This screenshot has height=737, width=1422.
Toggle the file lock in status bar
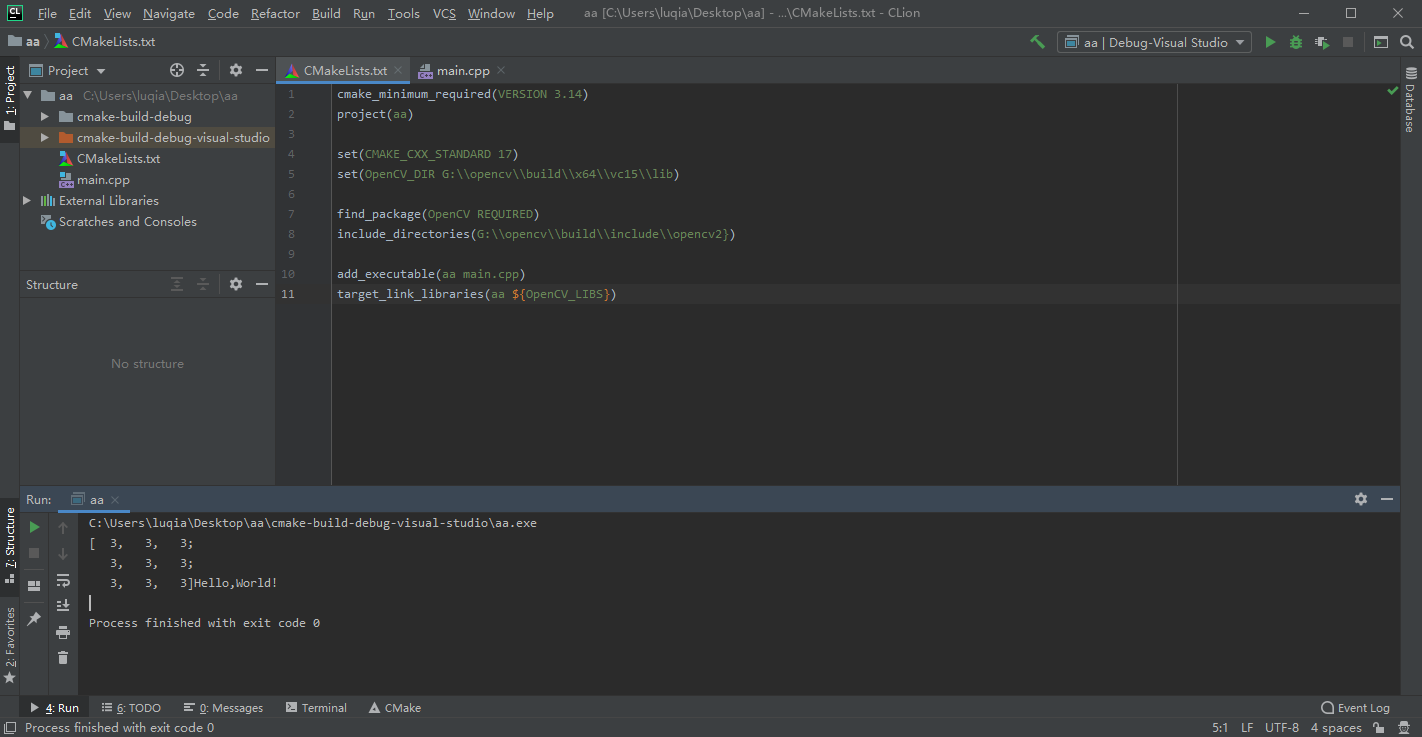(1378, 728)
